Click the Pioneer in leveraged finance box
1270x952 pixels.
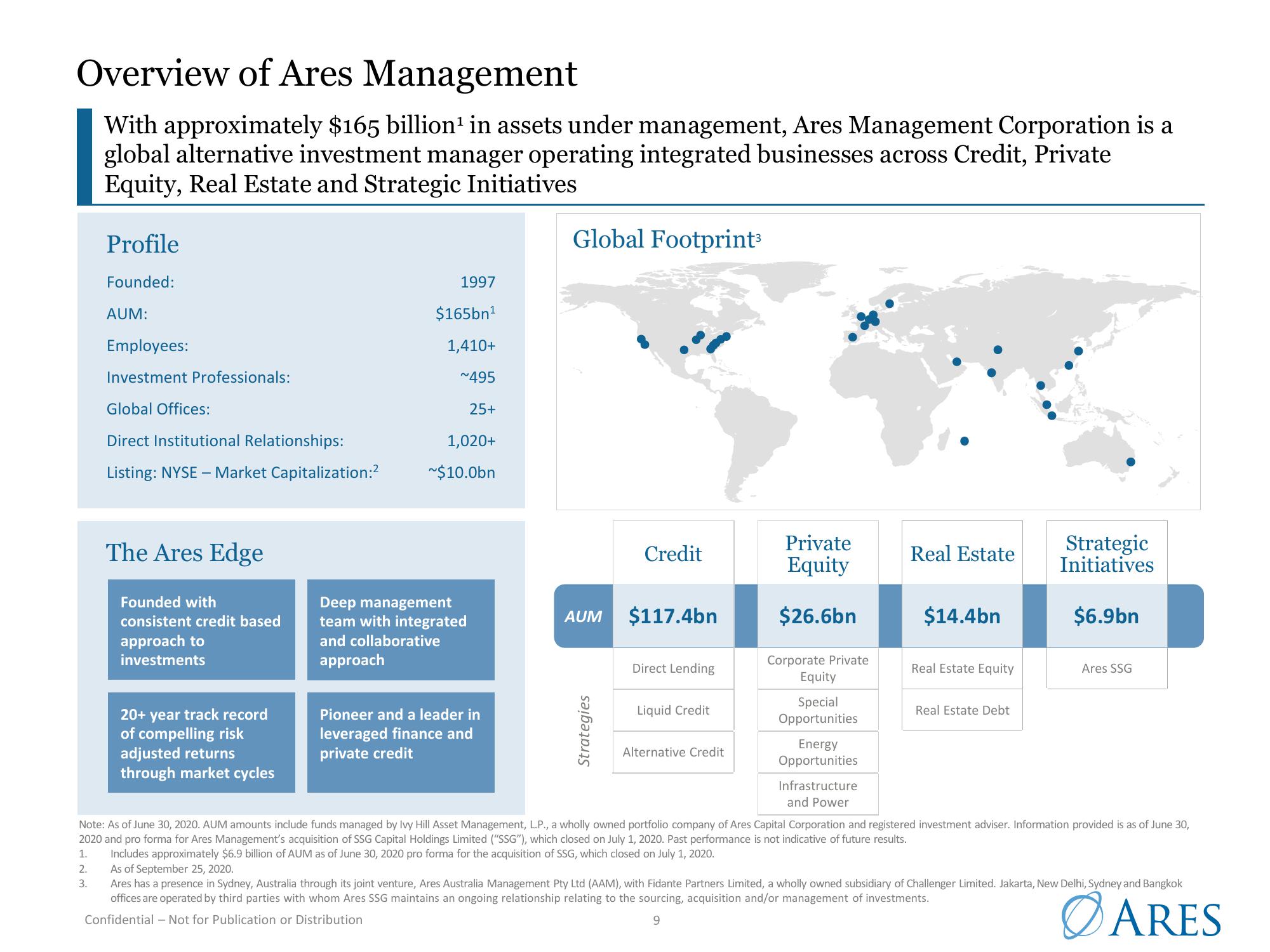[x=401, y=743]
